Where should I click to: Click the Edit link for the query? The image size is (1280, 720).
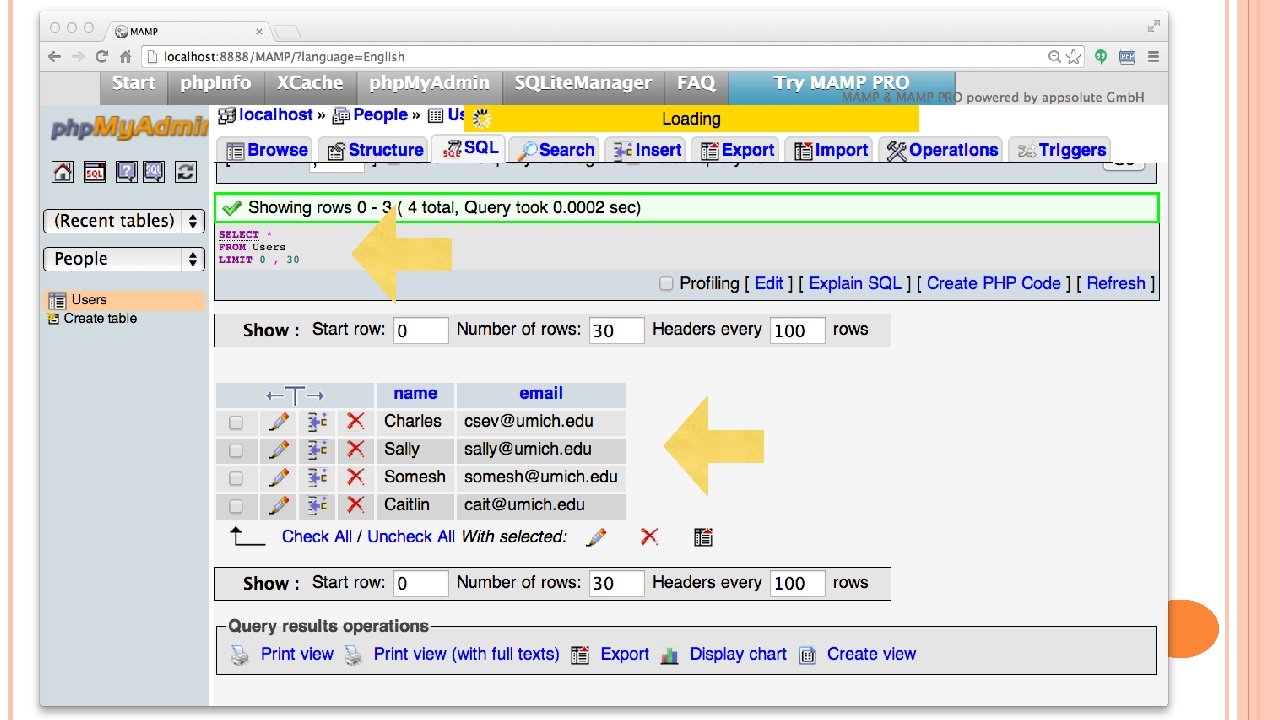click(769, 283)
